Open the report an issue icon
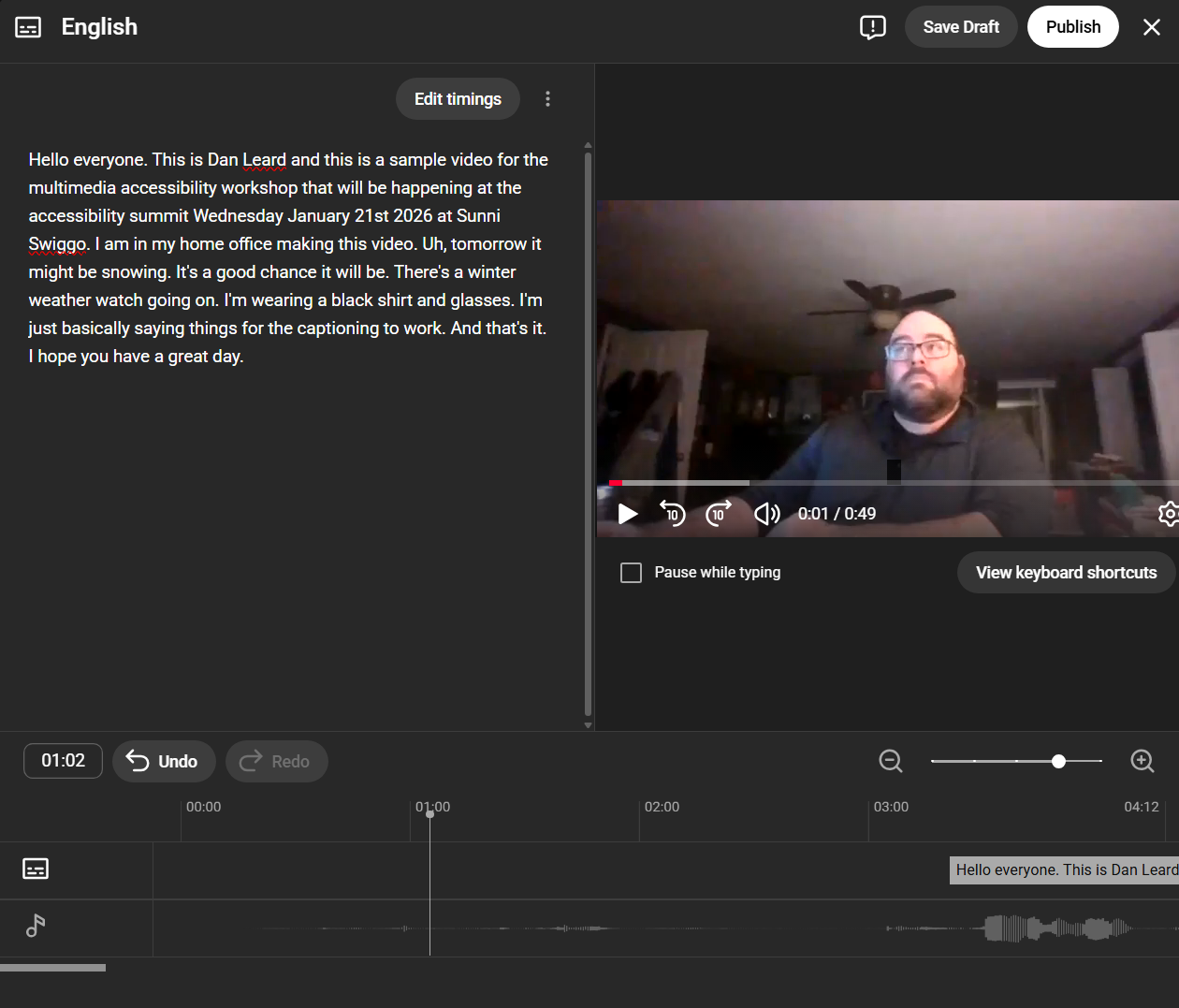Viewport: 1179px width, 1008px height. tap(873, 27)
